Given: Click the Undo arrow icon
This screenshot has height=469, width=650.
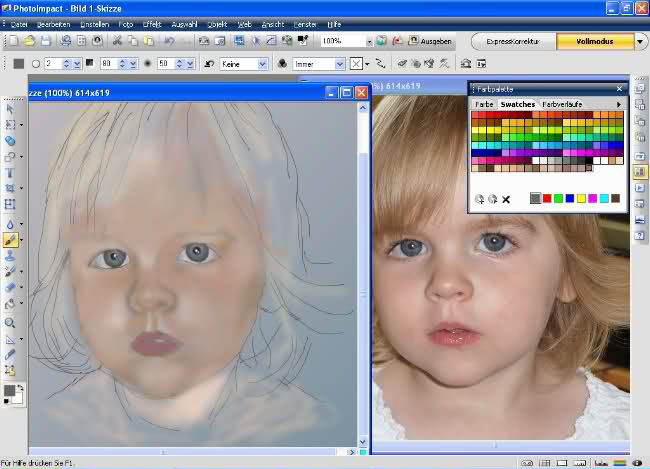Looking at the screenshot, I should [170, 41].
